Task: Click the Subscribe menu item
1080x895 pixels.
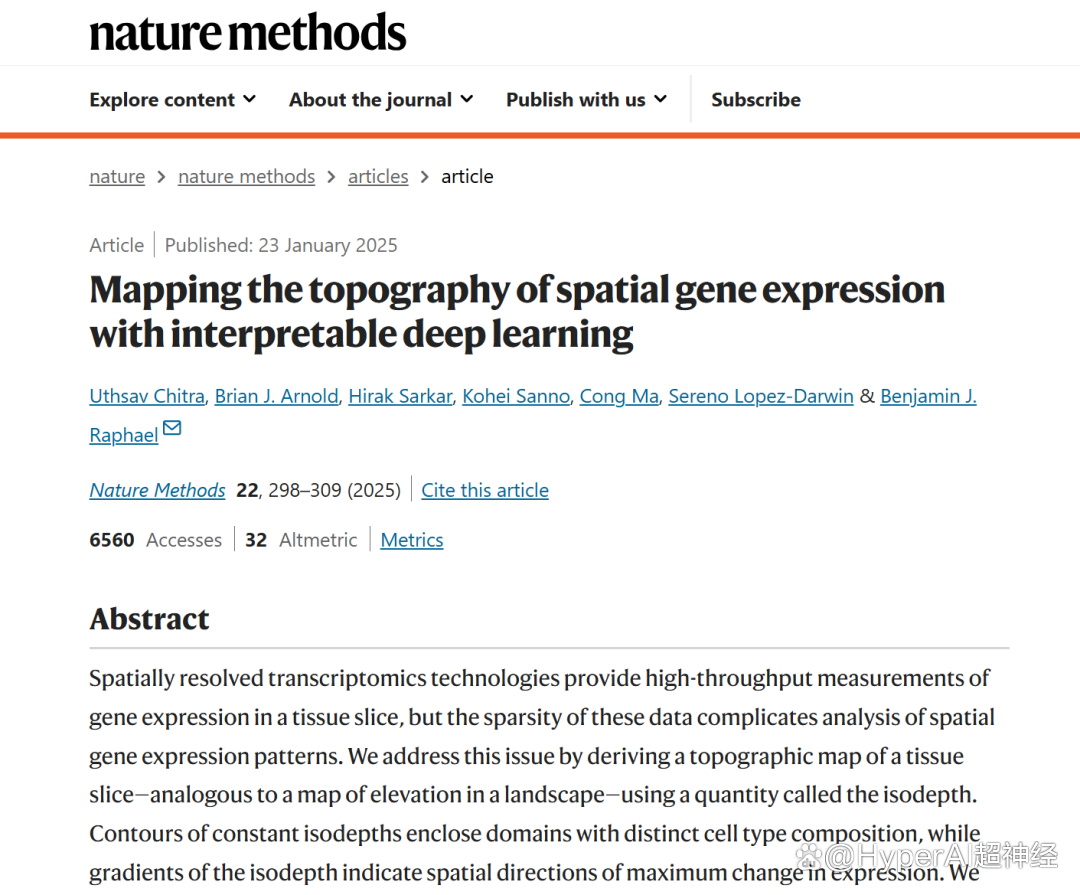Action: 756,100
